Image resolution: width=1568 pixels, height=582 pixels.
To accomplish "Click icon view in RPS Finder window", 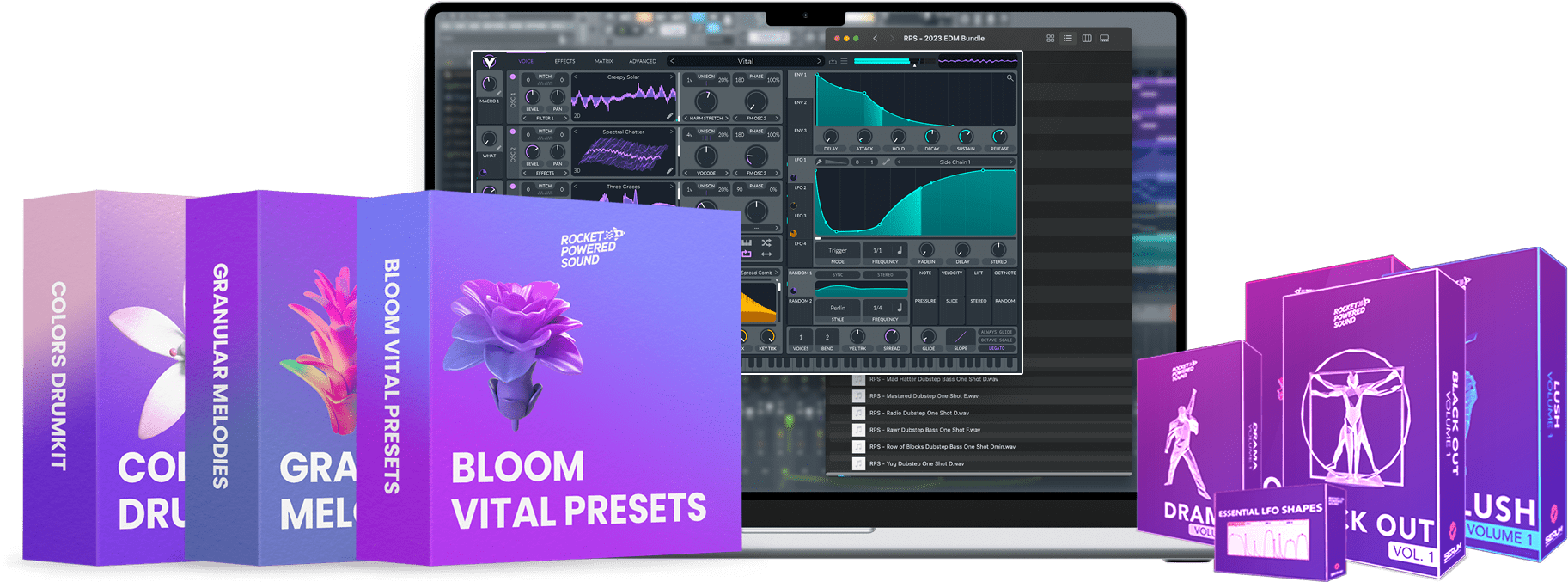I will tap(1050, 39).
